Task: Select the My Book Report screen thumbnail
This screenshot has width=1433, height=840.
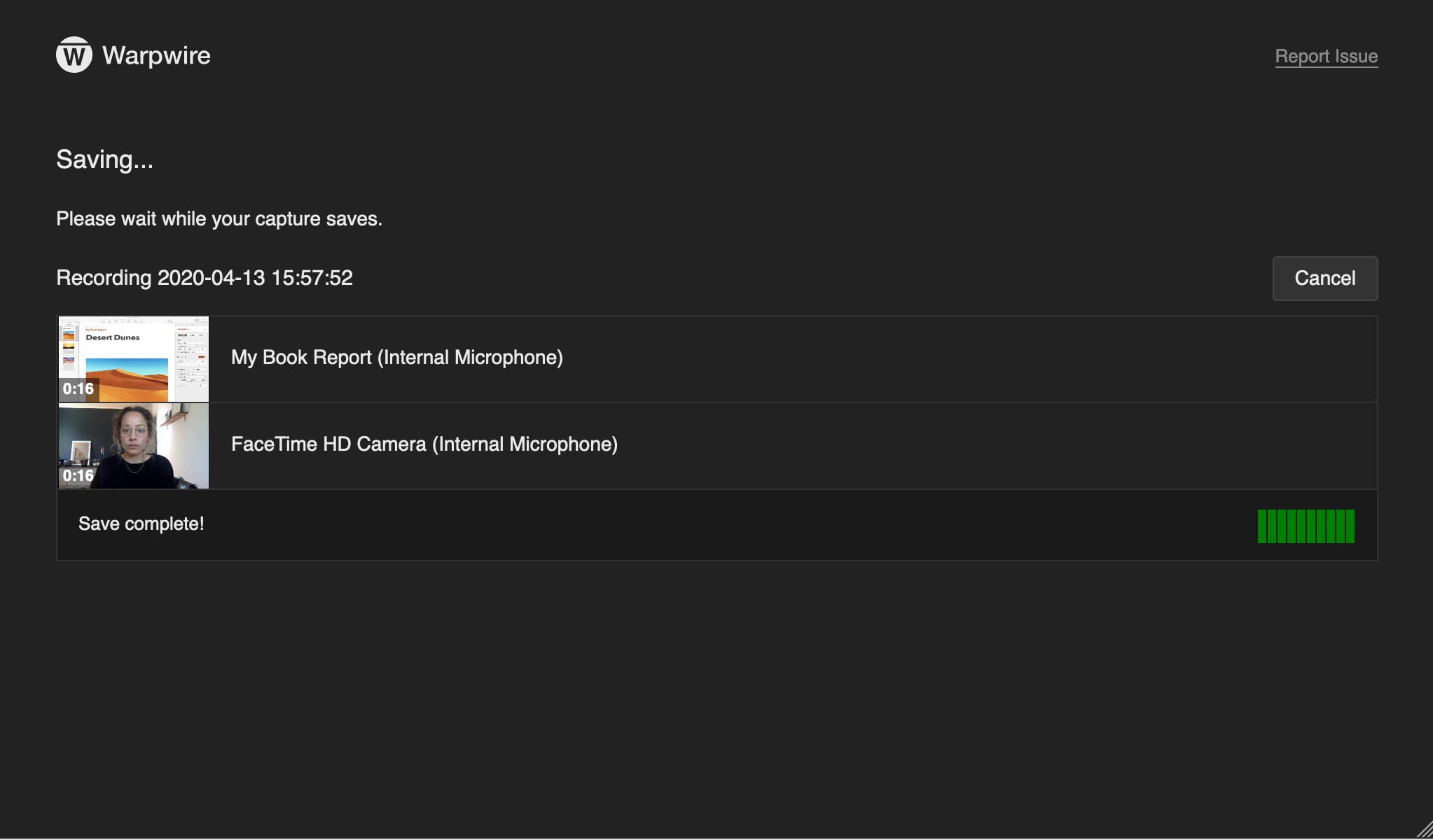Action: coord(134,359)
